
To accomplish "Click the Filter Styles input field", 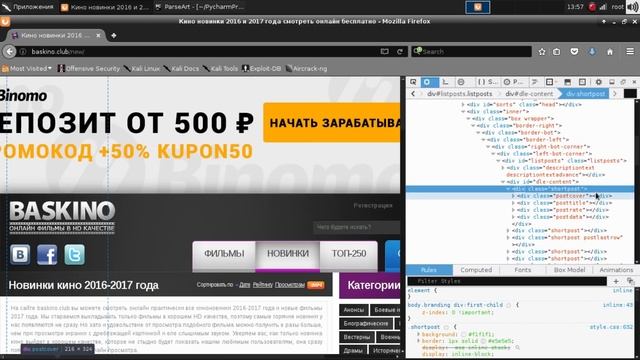I will click(x=507, y=281).
